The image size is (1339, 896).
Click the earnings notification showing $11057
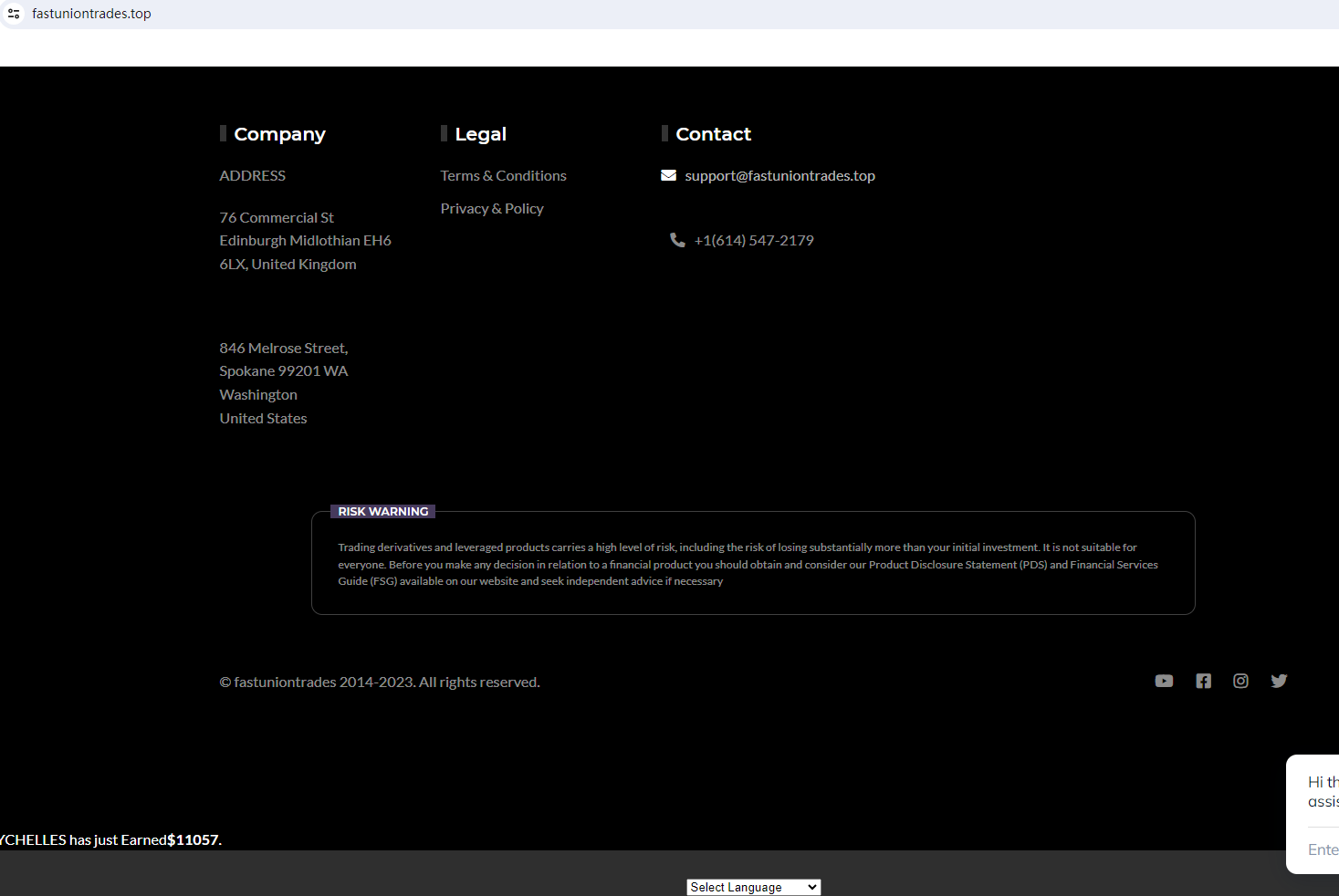[x=110, y=839]
